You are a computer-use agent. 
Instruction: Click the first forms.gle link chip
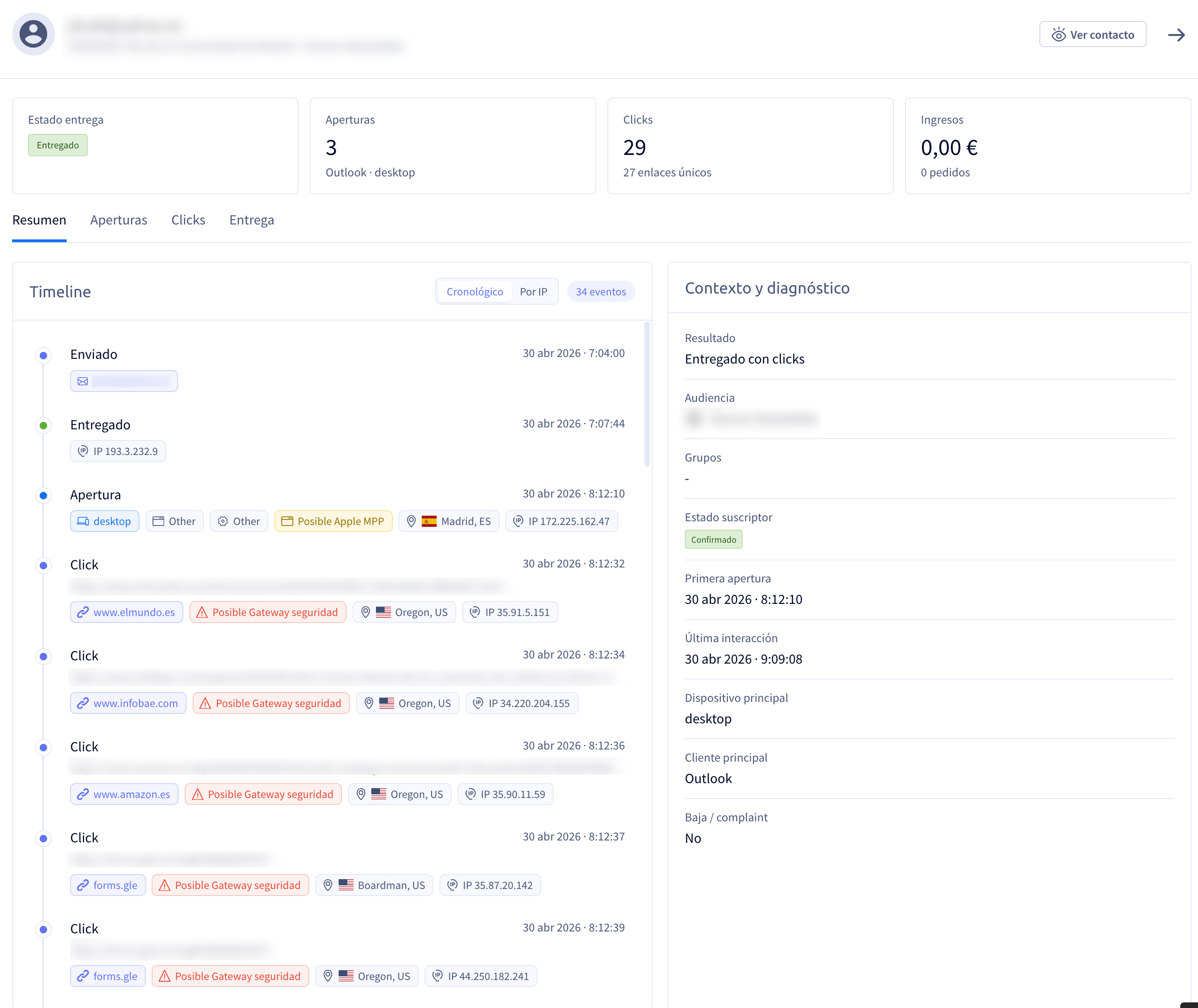point(108,885)
